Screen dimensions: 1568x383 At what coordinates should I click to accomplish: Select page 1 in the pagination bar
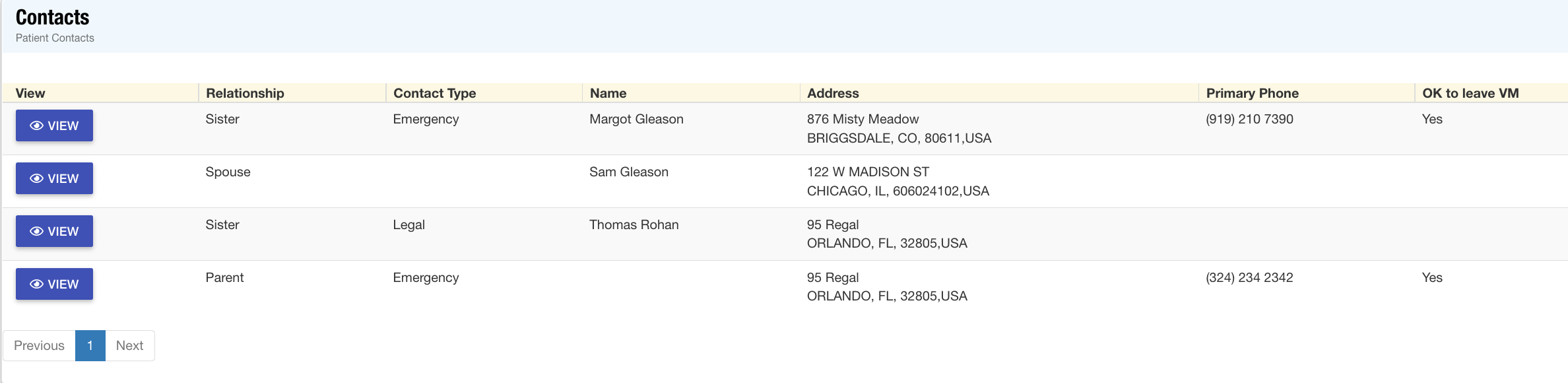point(89,345)
